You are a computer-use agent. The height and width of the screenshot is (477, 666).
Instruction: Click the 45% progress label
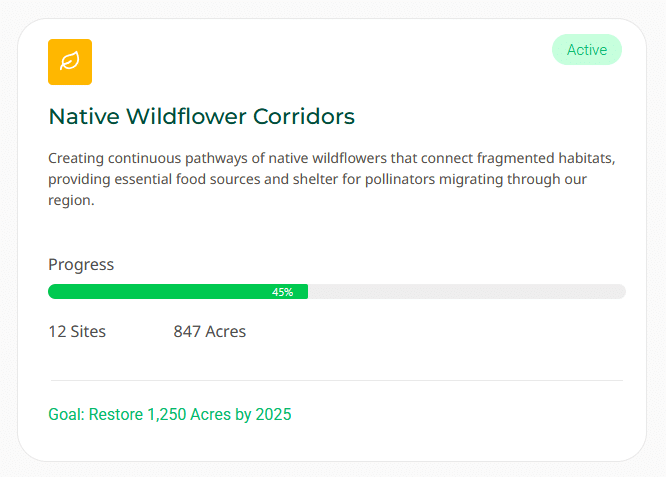[x=283, y=292]
